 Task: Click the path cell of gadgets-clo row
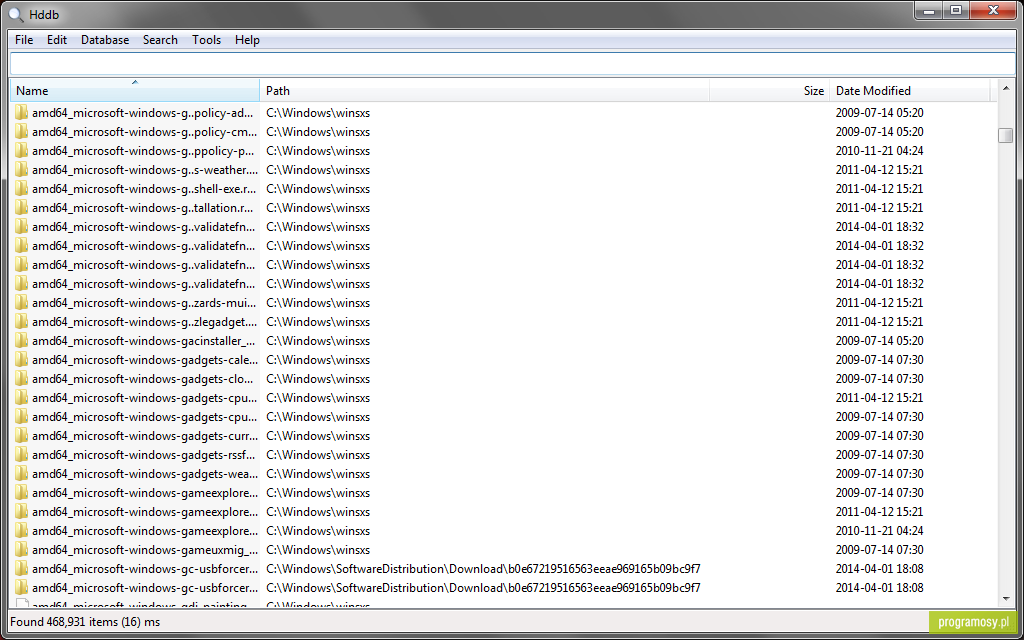pos(318,379)
